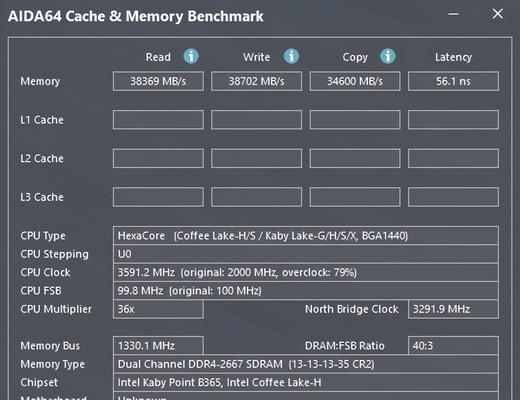Click the DRAM:FSB Ratio label
Viewport: 520px width, 400px height.
click(345, 346)
